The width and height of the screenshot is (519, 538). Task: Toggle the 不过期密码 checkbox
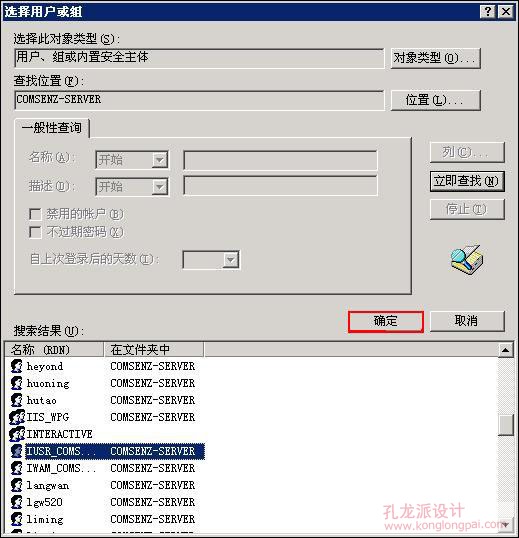[35, 232]
